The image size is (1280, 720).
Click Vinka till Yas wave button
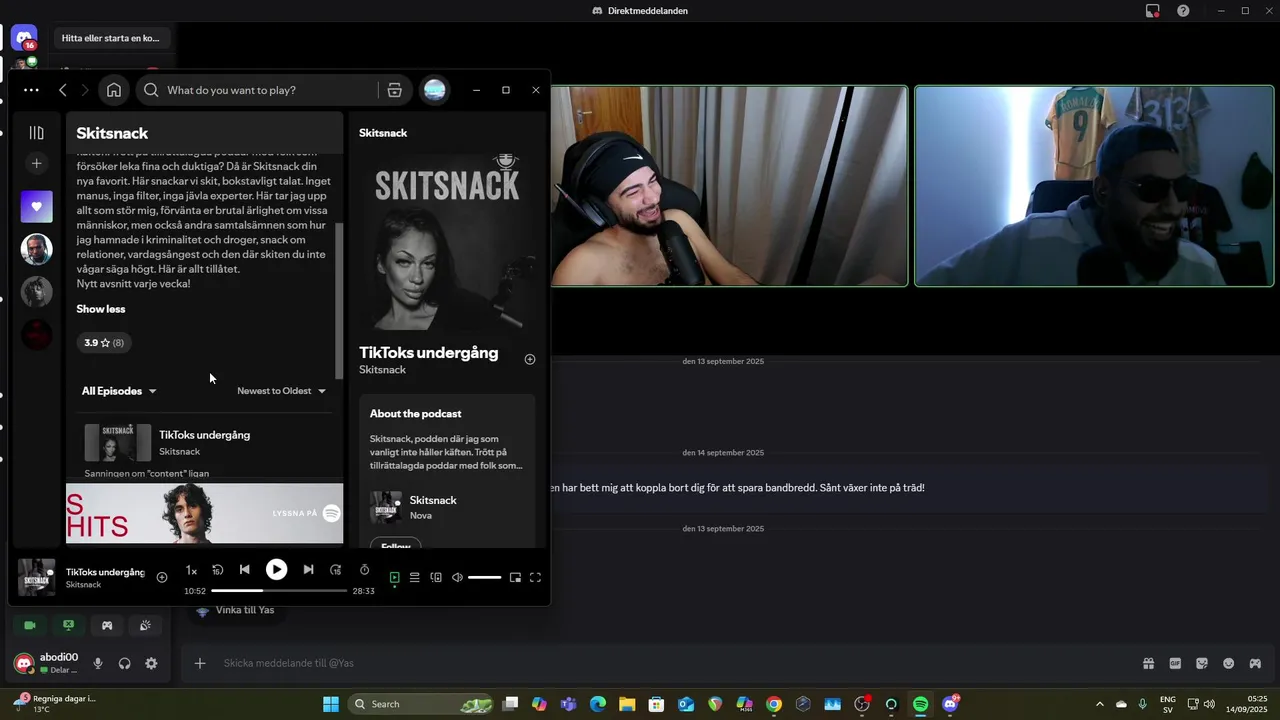coord(236,610)
